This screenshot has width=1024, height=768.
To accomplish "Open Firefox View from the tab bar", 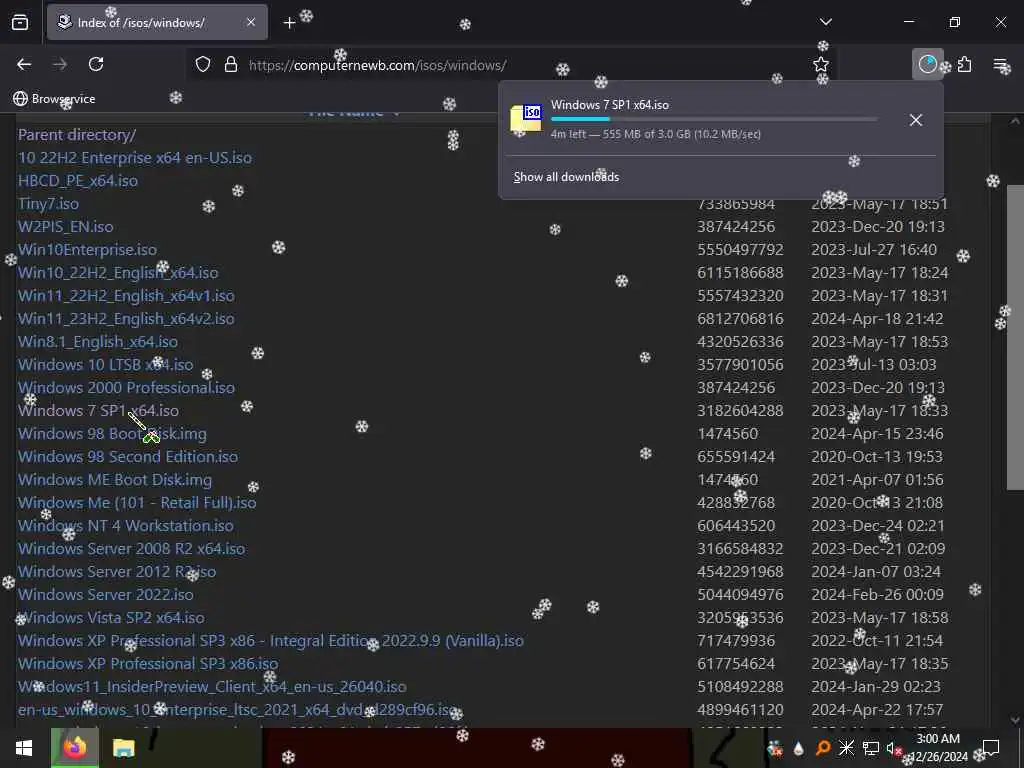I will point(20,22).
